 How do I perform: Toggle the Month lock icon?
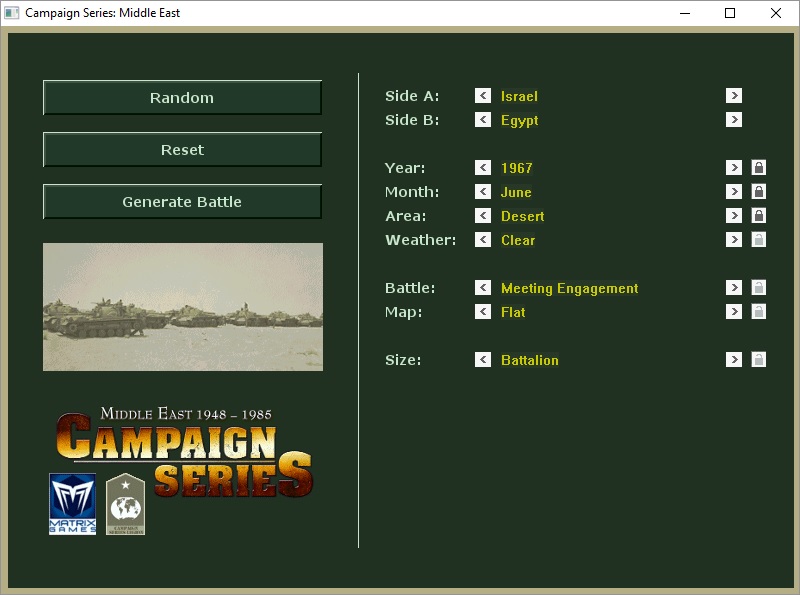759,191
